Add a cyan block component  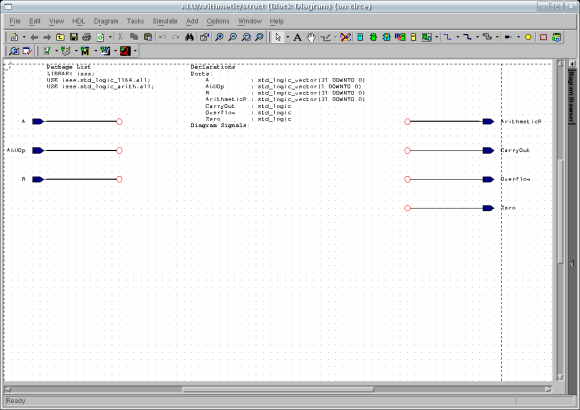click(360, 37)
